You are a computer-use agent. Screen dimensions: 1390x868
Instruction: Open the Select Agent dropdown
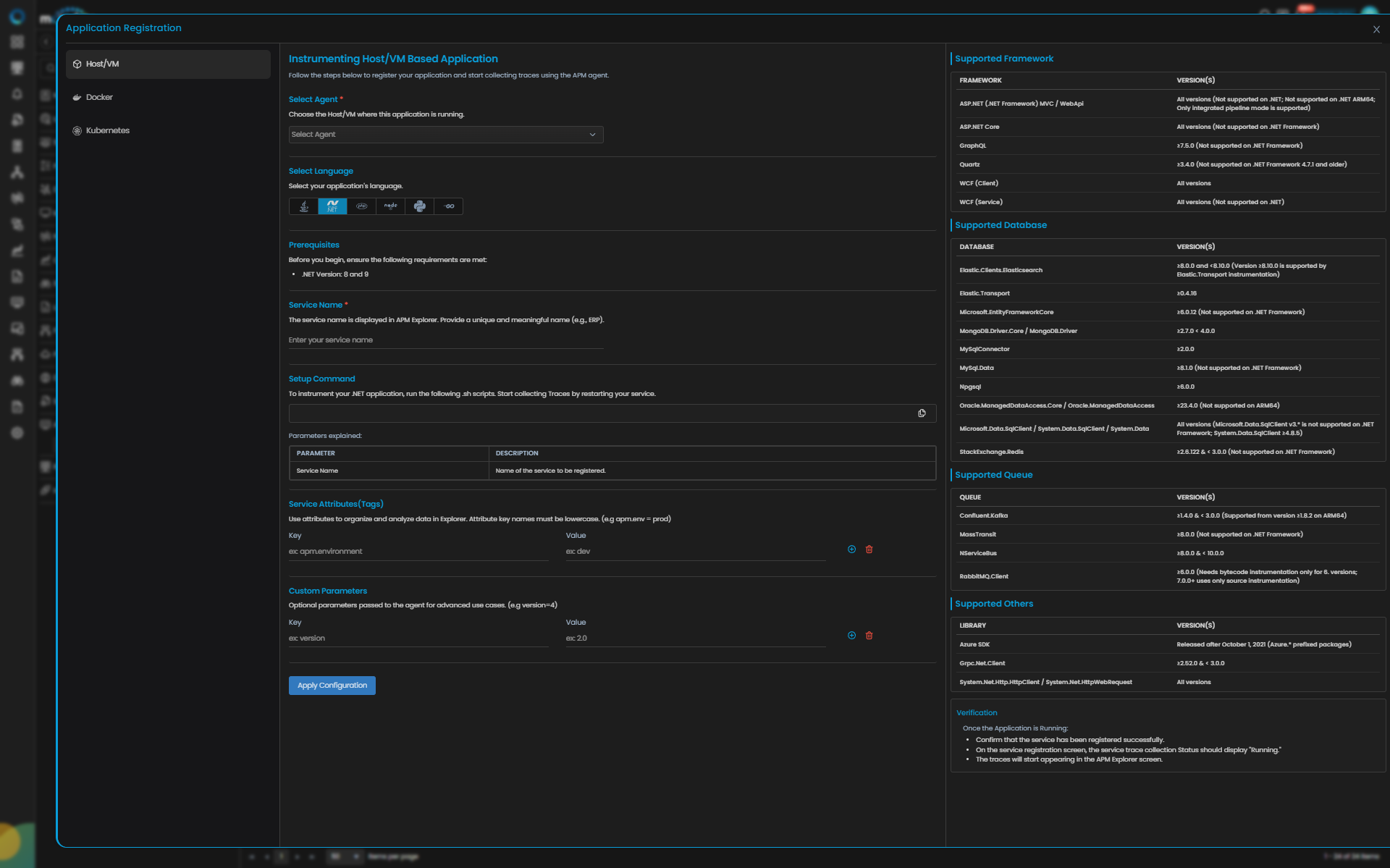(445, 135)
